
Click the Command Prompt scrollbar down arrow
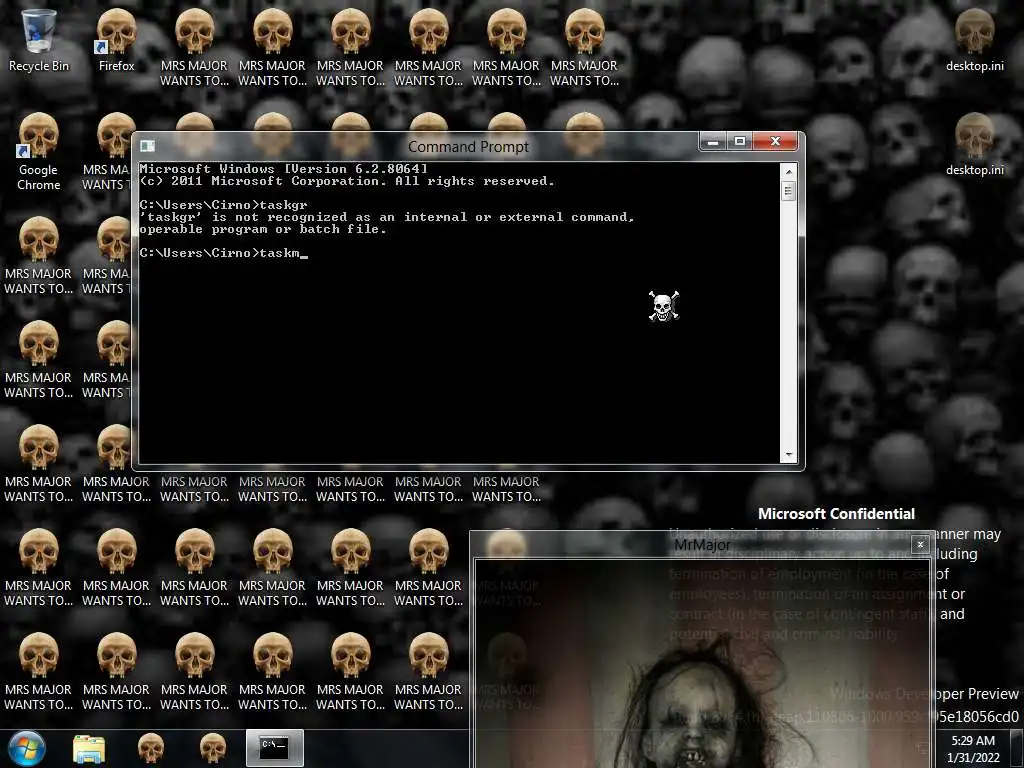pyautogui.click(x=789, y=455)
